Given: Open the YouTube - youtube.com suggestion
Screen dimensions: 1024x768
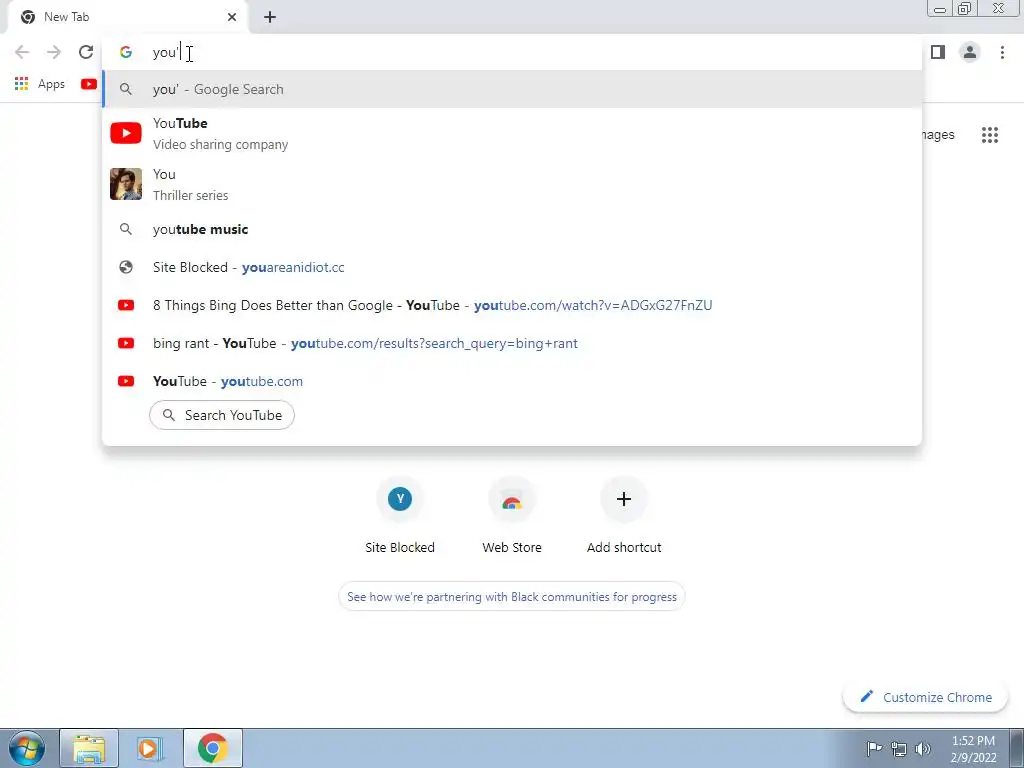Looking at the screenshot, I should 512,381.
